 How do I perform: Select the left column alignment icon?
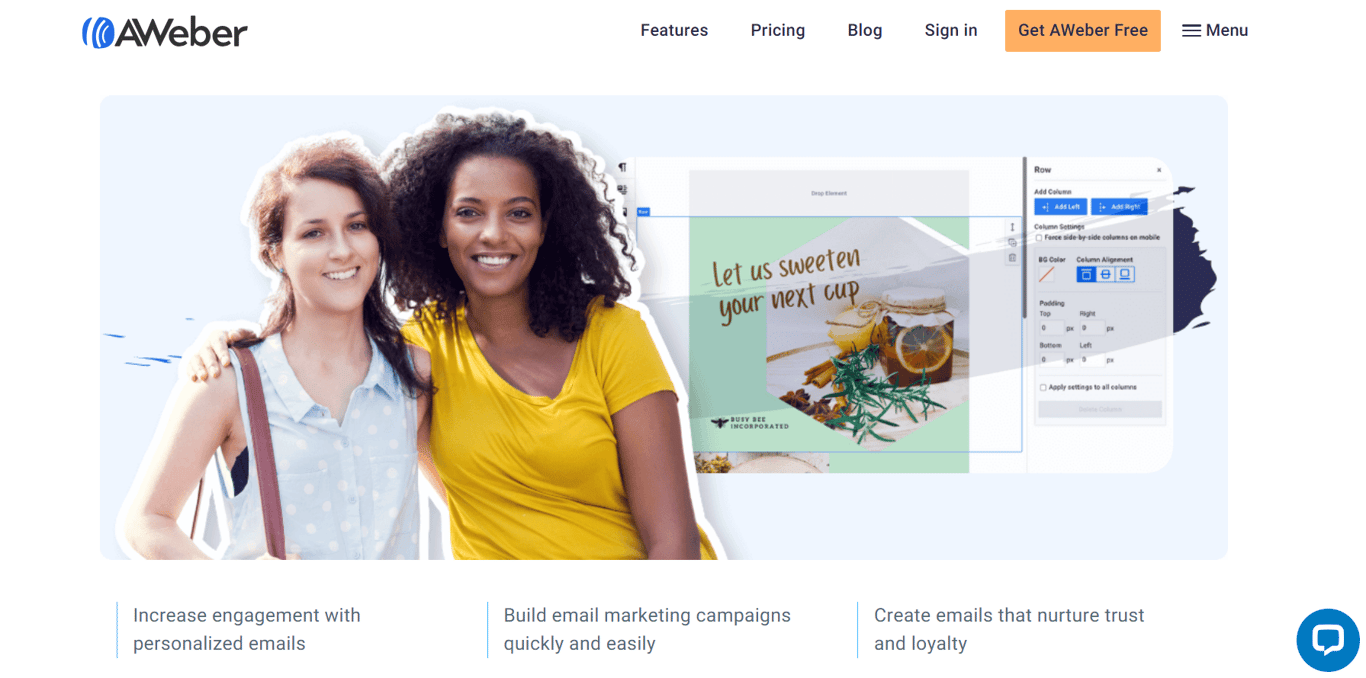point(1086,275)
